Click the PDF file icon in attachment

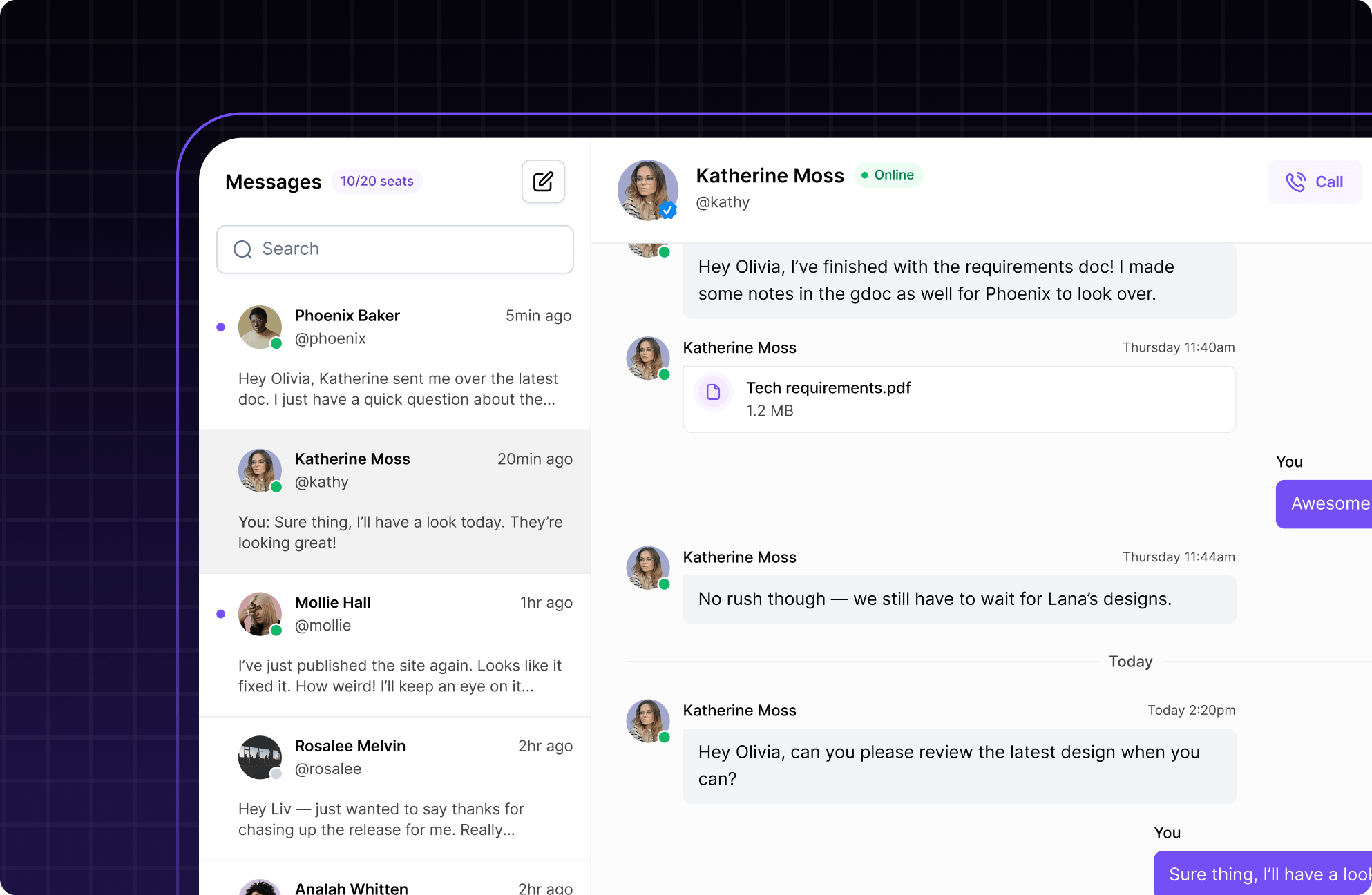[x=714, y=392]
